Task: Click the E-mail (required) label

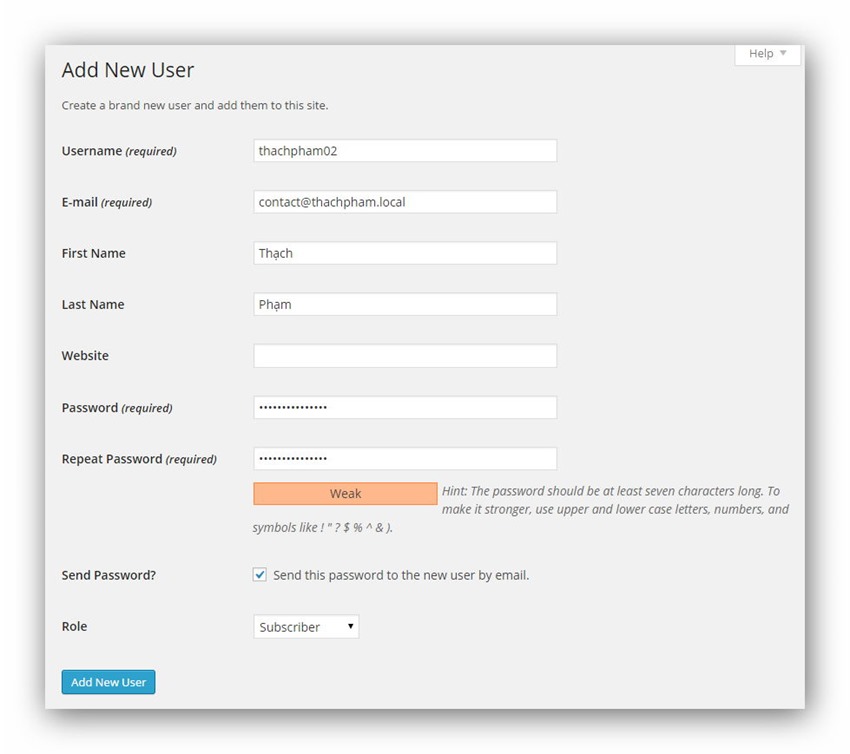Action: click(x=107, y=202)
